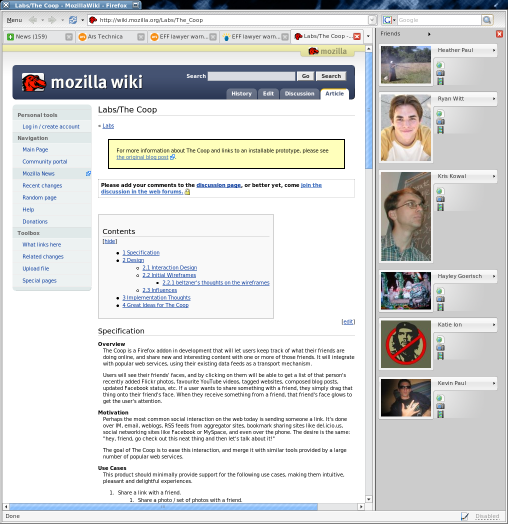Open the URL bar history dropdown
The image size is (508, 524).
tap(372, 20)
